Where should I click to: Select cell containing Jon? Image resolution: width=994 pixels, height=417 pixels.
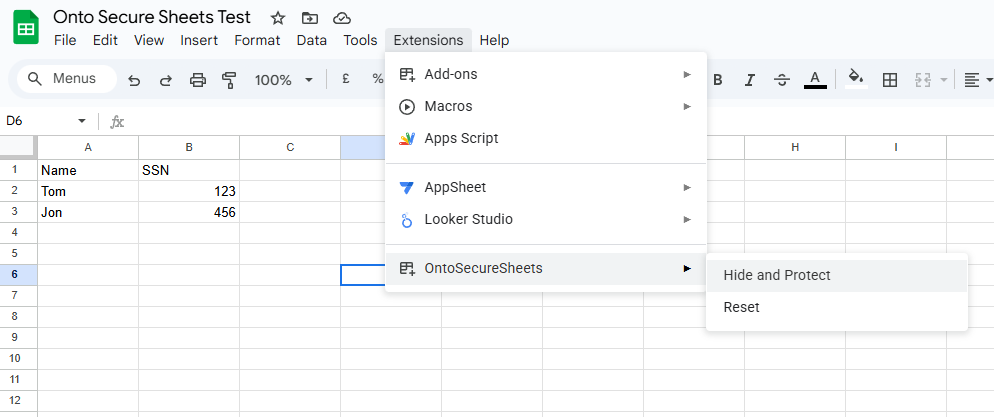[x=88, y=212]
